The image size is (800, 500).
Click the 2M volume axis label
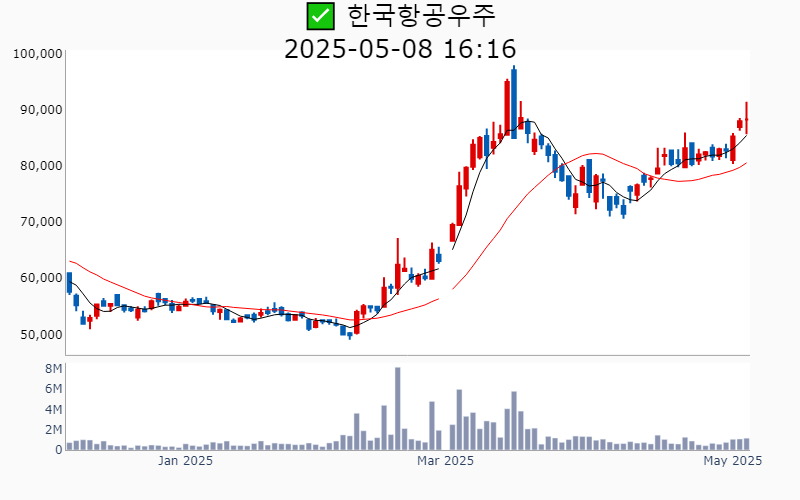coord(54,430)
